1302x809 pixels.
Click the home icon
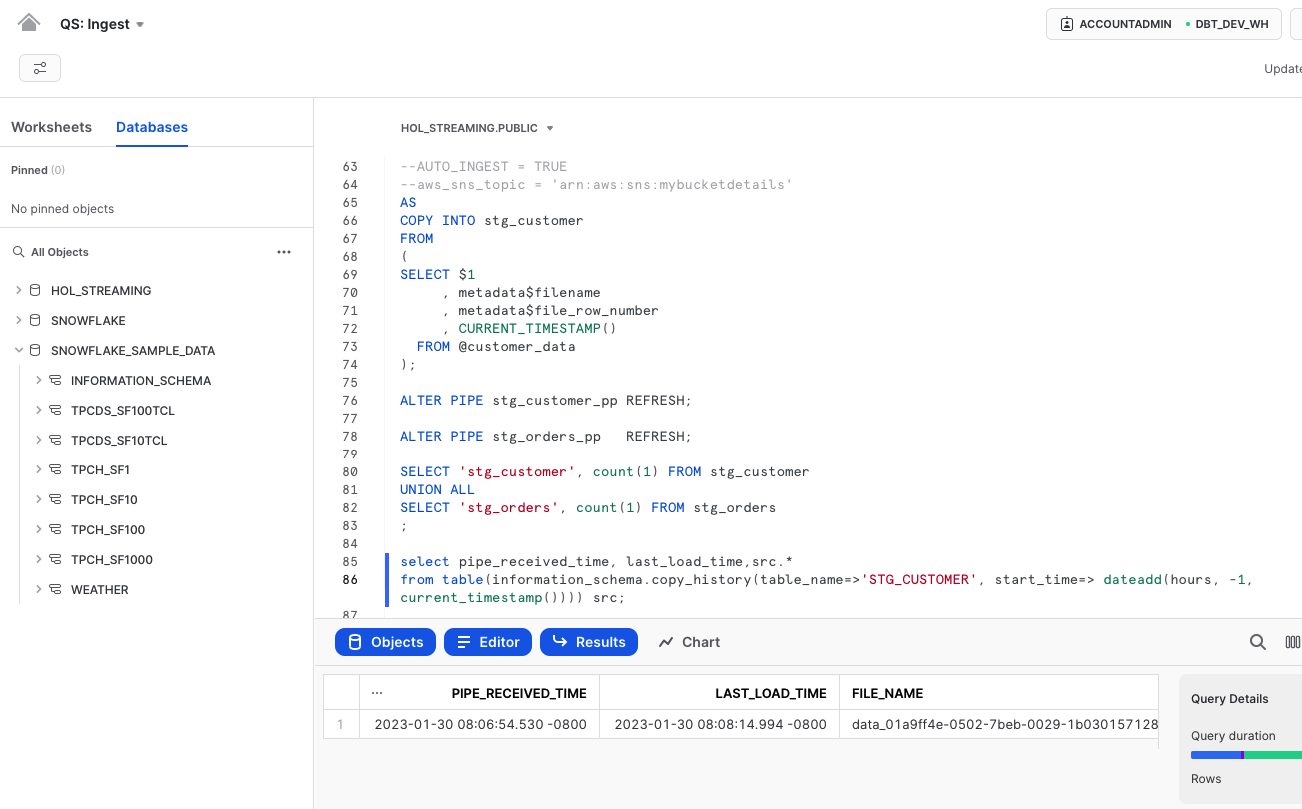click(x=29, y=23)
